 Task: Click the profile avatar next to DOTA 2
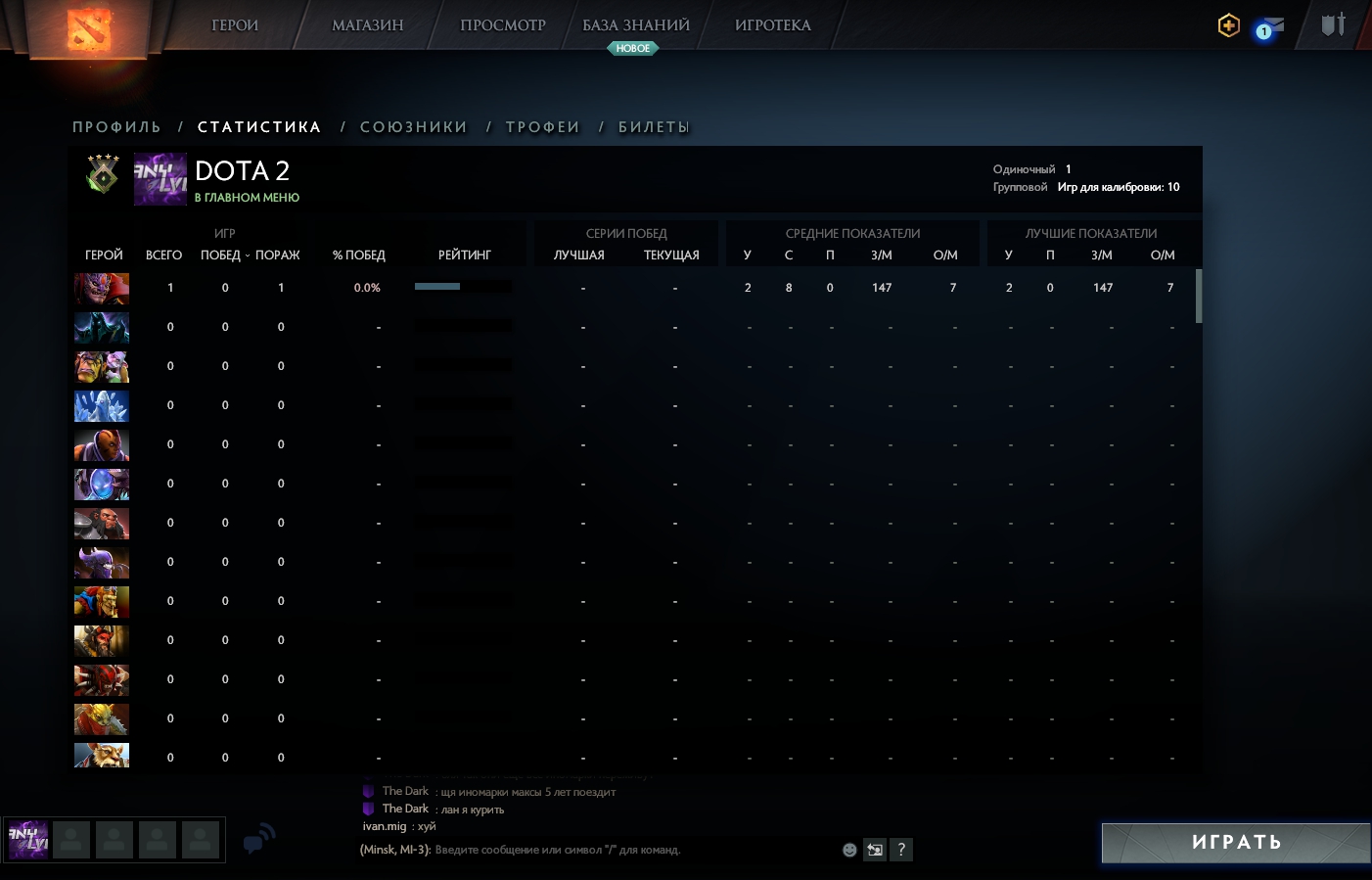[x=160, y=179]
